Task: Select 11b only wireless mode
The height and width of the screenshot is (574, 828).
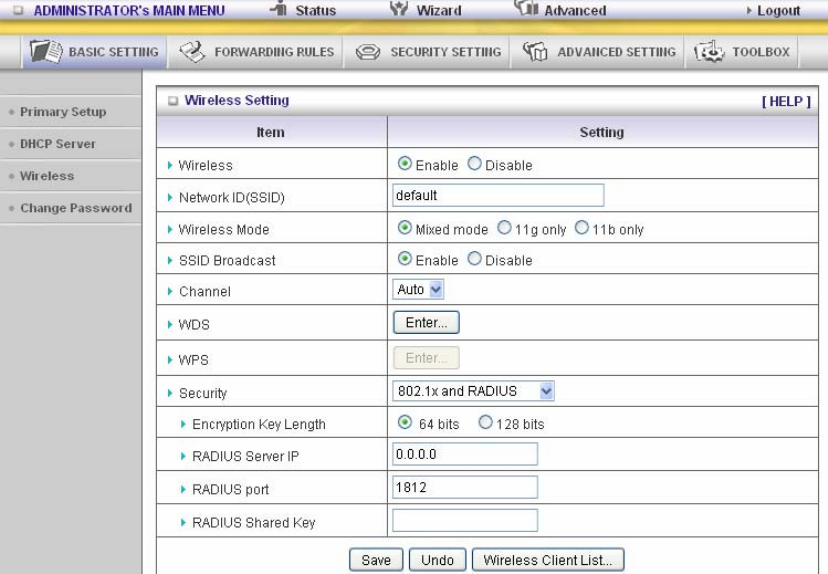Action: pyautogui.click(x=581, y=228)
